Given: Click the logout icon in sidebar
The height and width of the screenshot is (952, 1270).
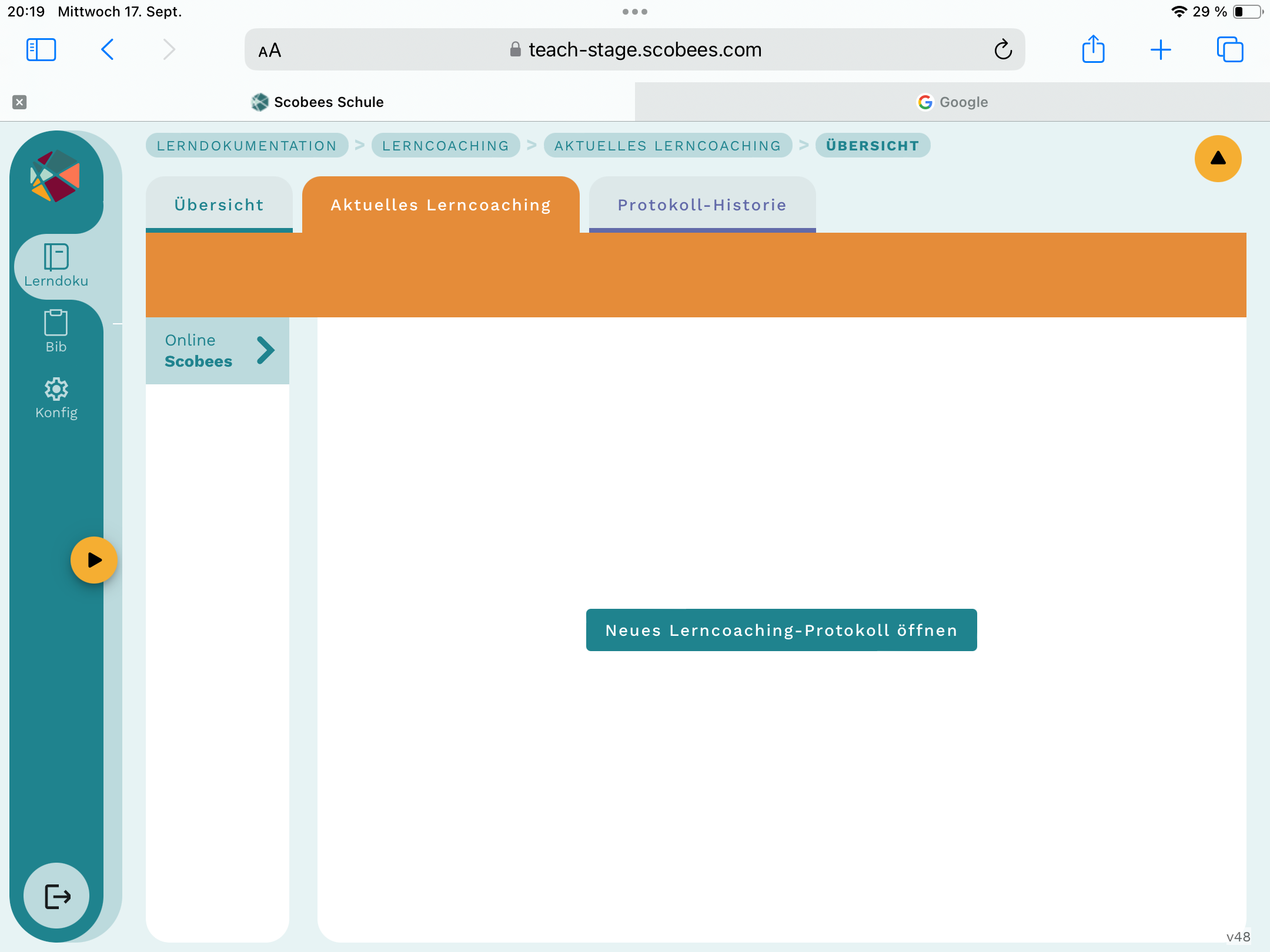Looking at the screenshot, I should (57, 896).
